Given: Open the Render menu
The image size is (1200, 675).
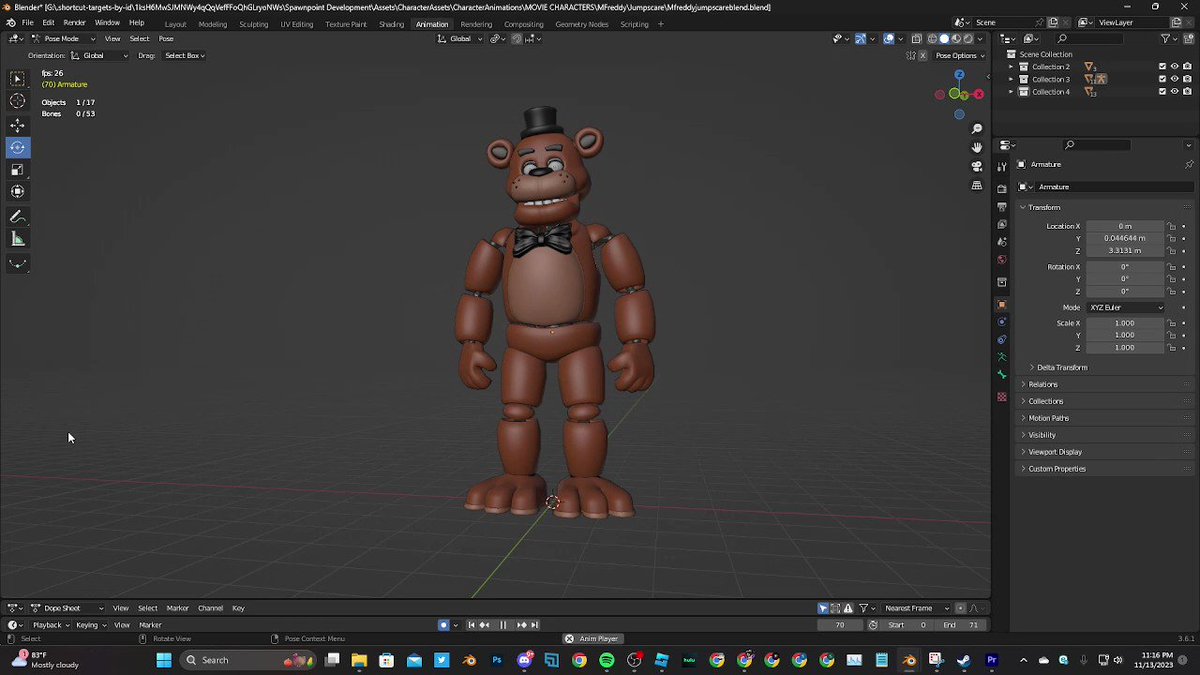Looking at the screenshot, I should [x=74, y=23].
